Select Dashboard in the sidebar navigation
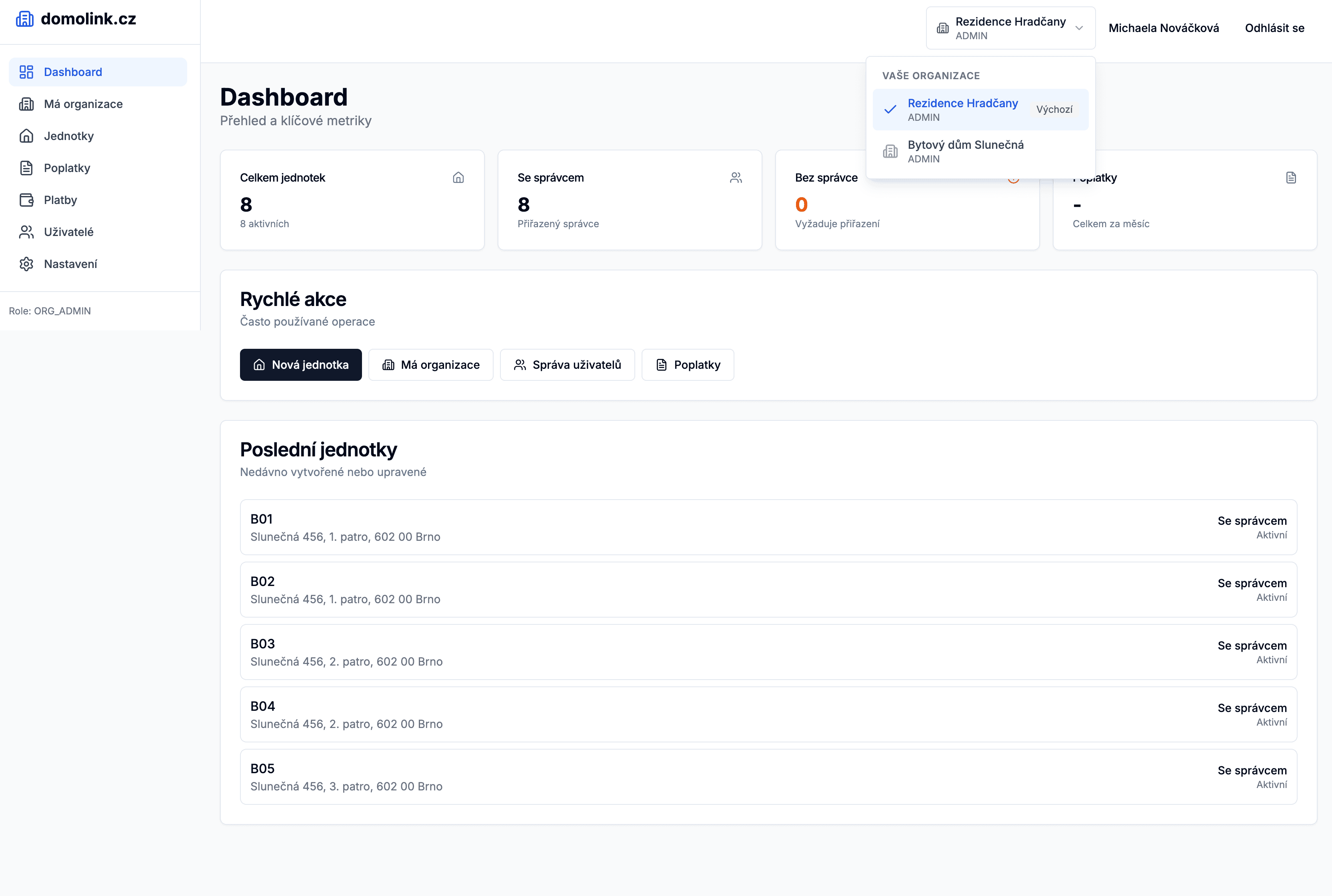 tap(73, 72)
